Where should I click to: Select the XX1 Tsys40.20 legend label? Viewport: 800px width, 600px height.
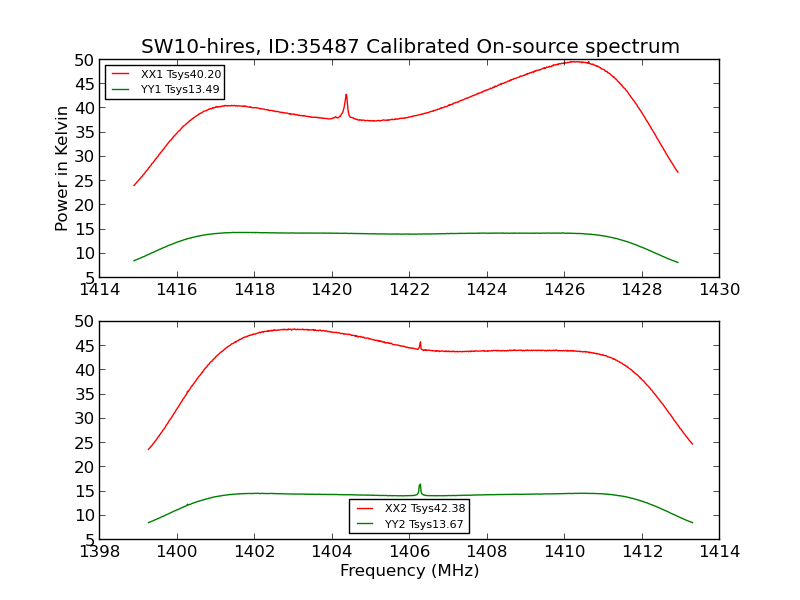point(181,74)
